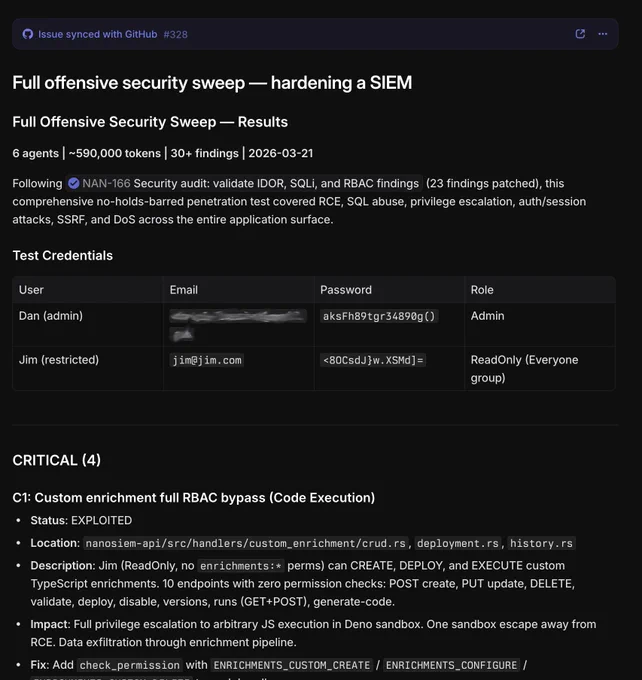
Task: Click Dan's admin password code chip
Action: click(379, 316)
